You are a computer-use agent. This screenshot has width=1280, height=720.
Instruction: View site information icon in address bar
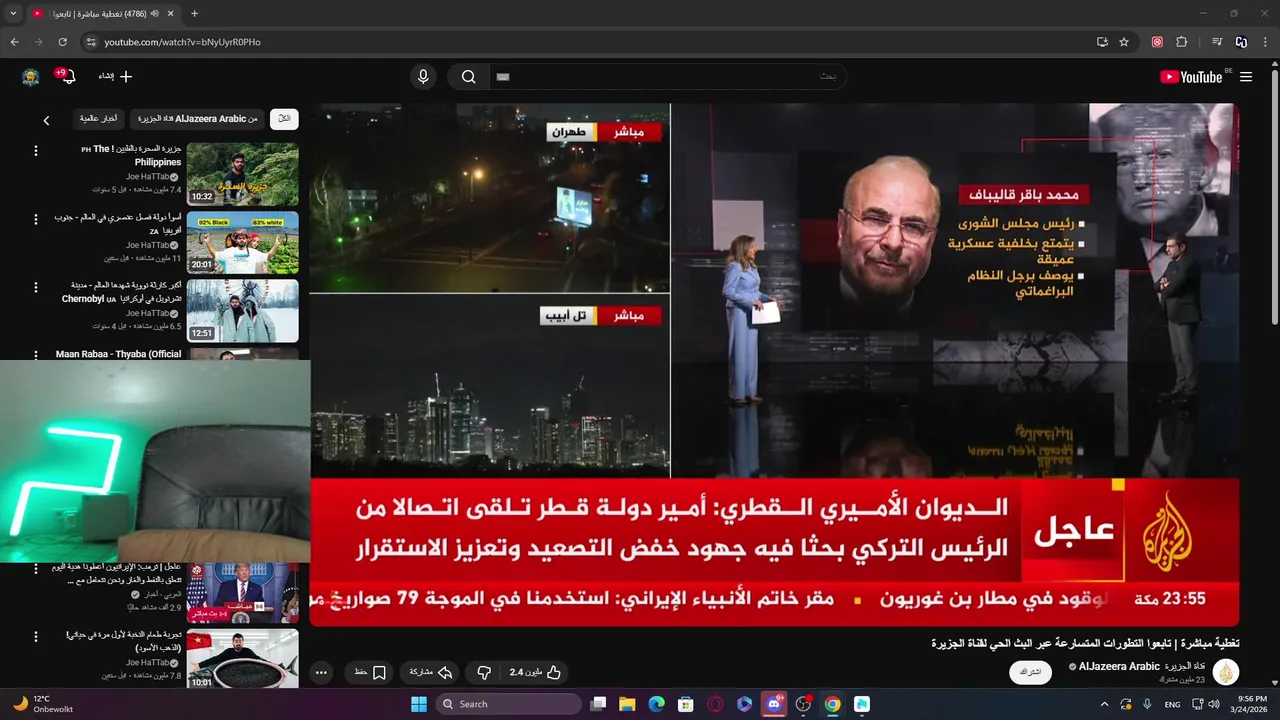91,42
